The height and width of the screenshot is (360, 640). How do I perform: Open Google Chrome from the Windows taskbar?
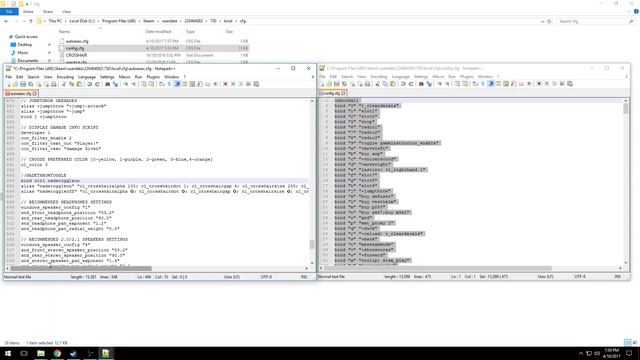click(57, 353)
